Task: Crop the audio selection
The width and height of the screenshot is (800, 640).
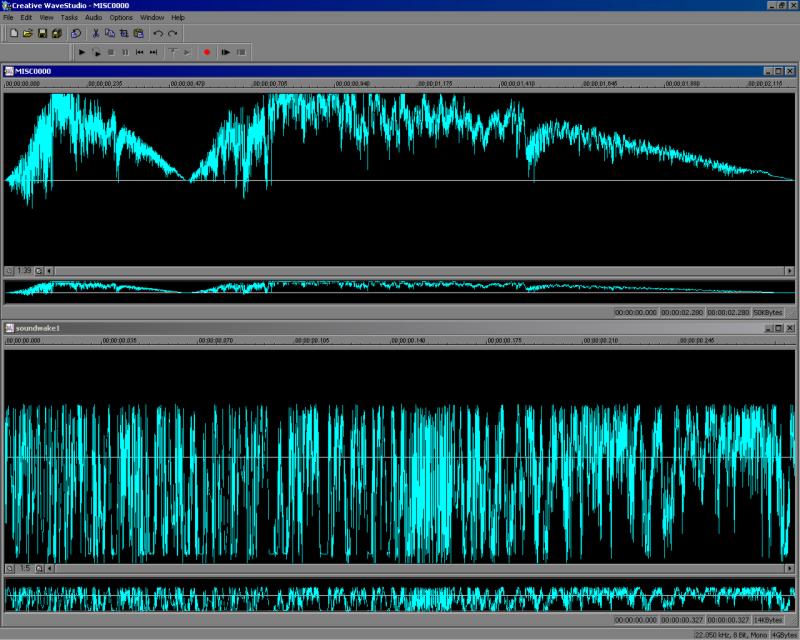Action: [124, 34]
